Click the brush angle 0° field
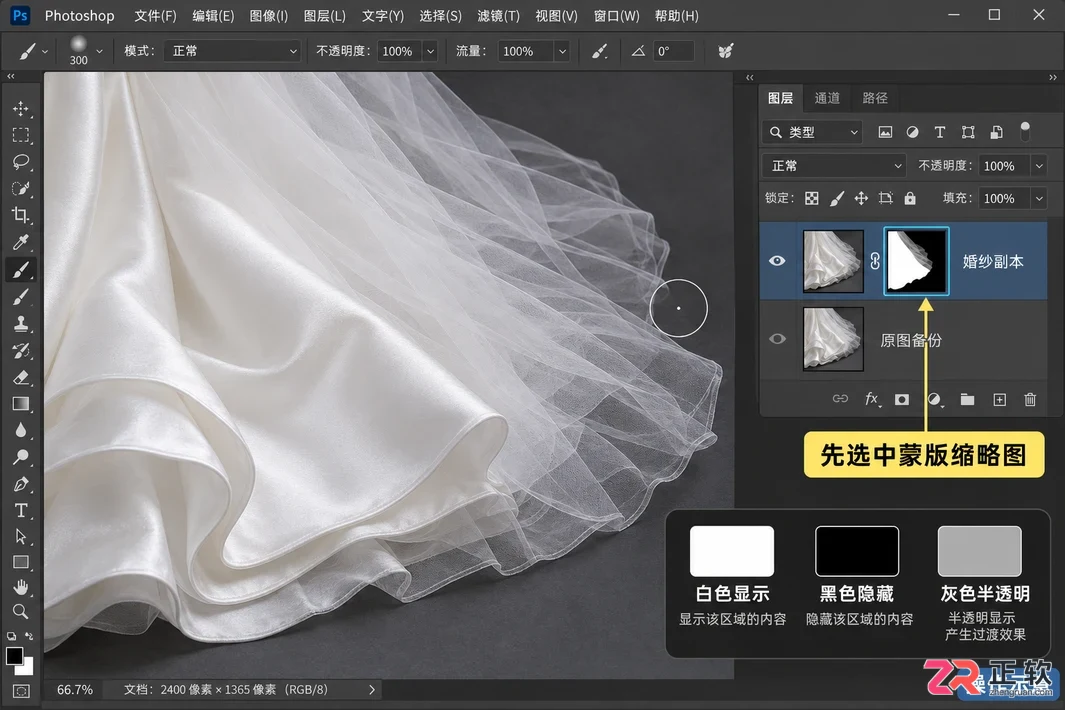 [673, 51]
